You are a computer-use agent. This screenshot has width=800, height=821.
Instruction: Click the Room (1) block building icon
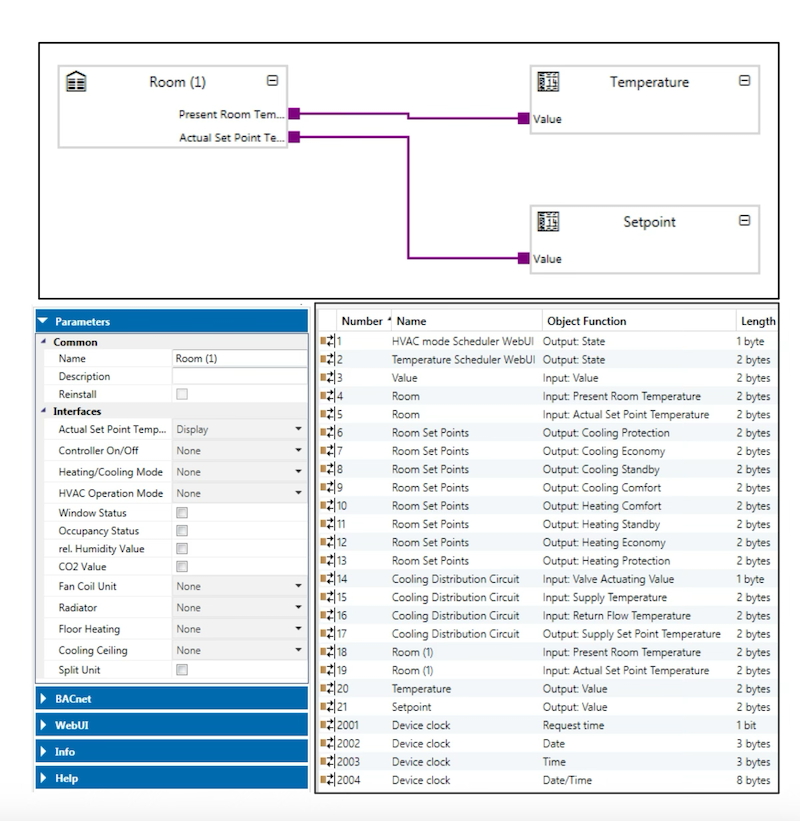76,82
